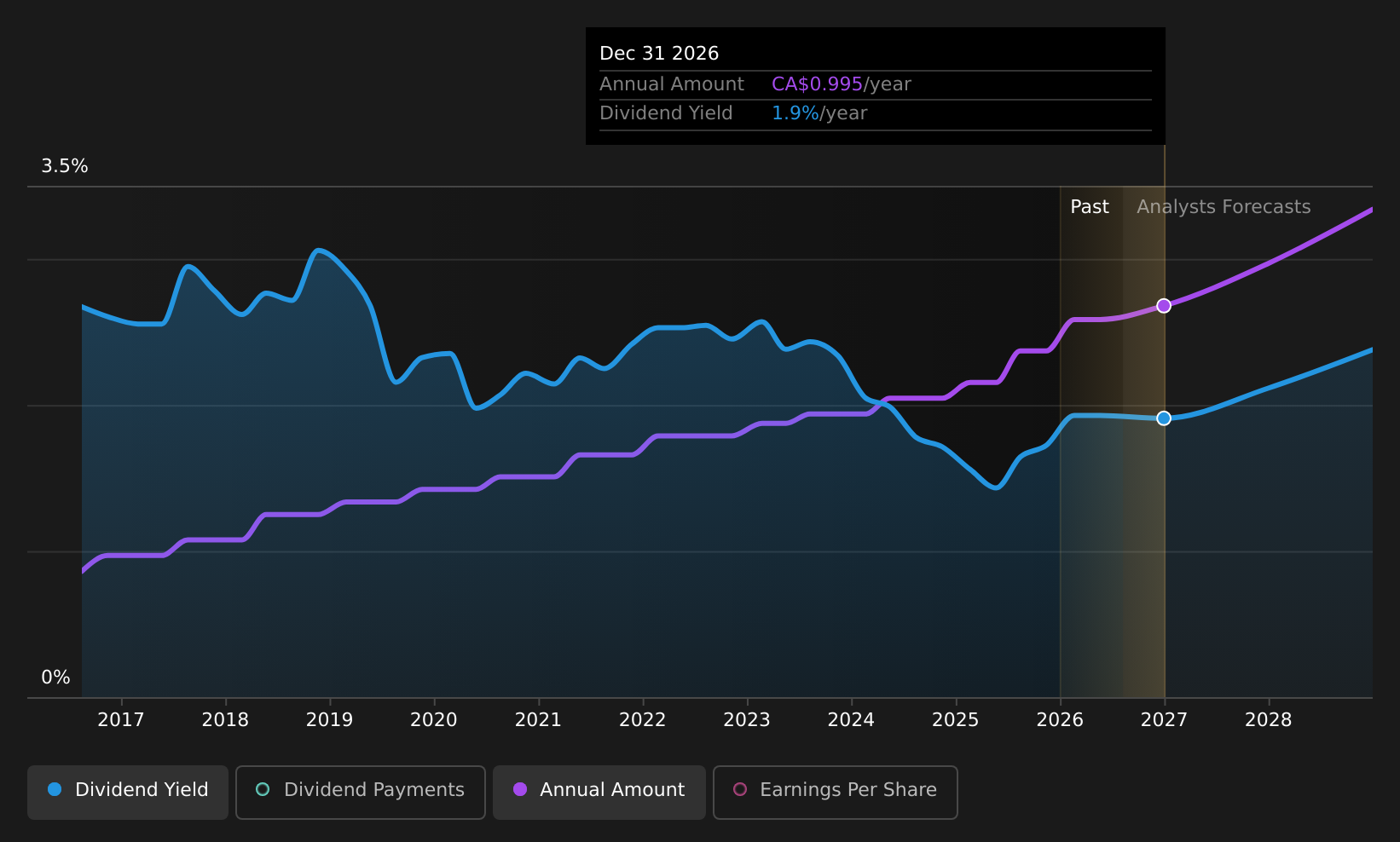Click the teal Dividend Payments legend circle
1400x842 pixels.
(263, 789)
